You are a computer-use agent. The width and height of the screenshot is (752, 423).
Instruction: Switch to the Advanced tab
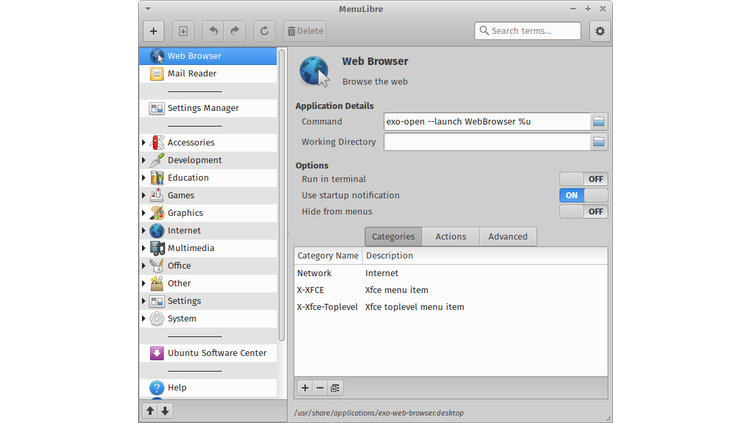[508, 237]
